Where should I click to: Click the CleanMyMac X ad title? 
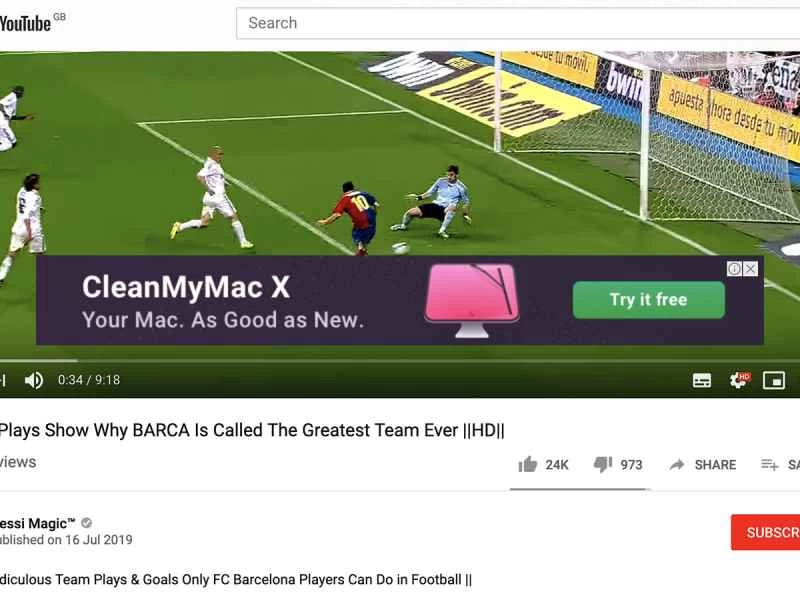pos(186,287)
